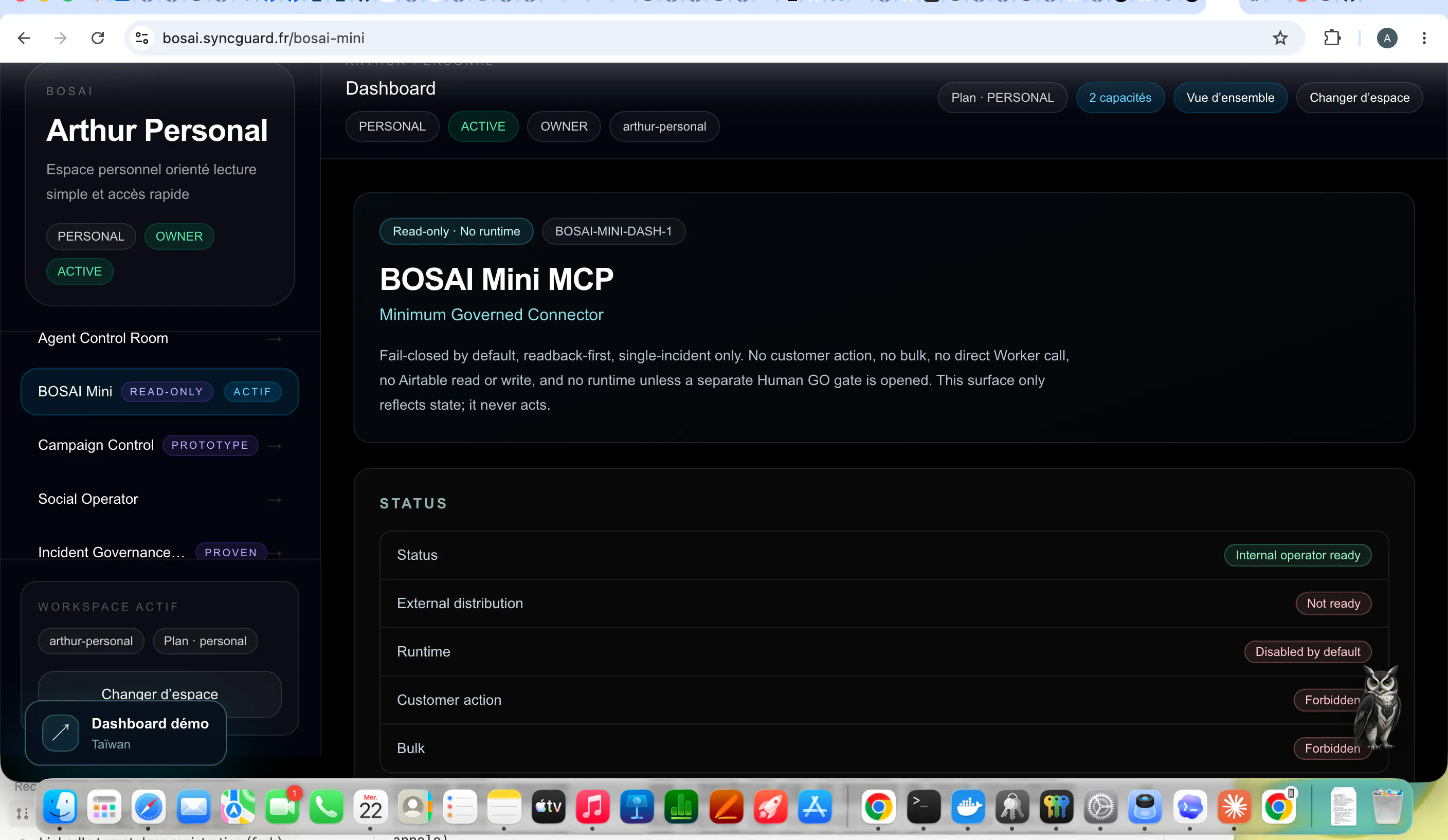
Task: Click the ACTIF badge on BOSAI Mini item
Action: coord(252,392)
